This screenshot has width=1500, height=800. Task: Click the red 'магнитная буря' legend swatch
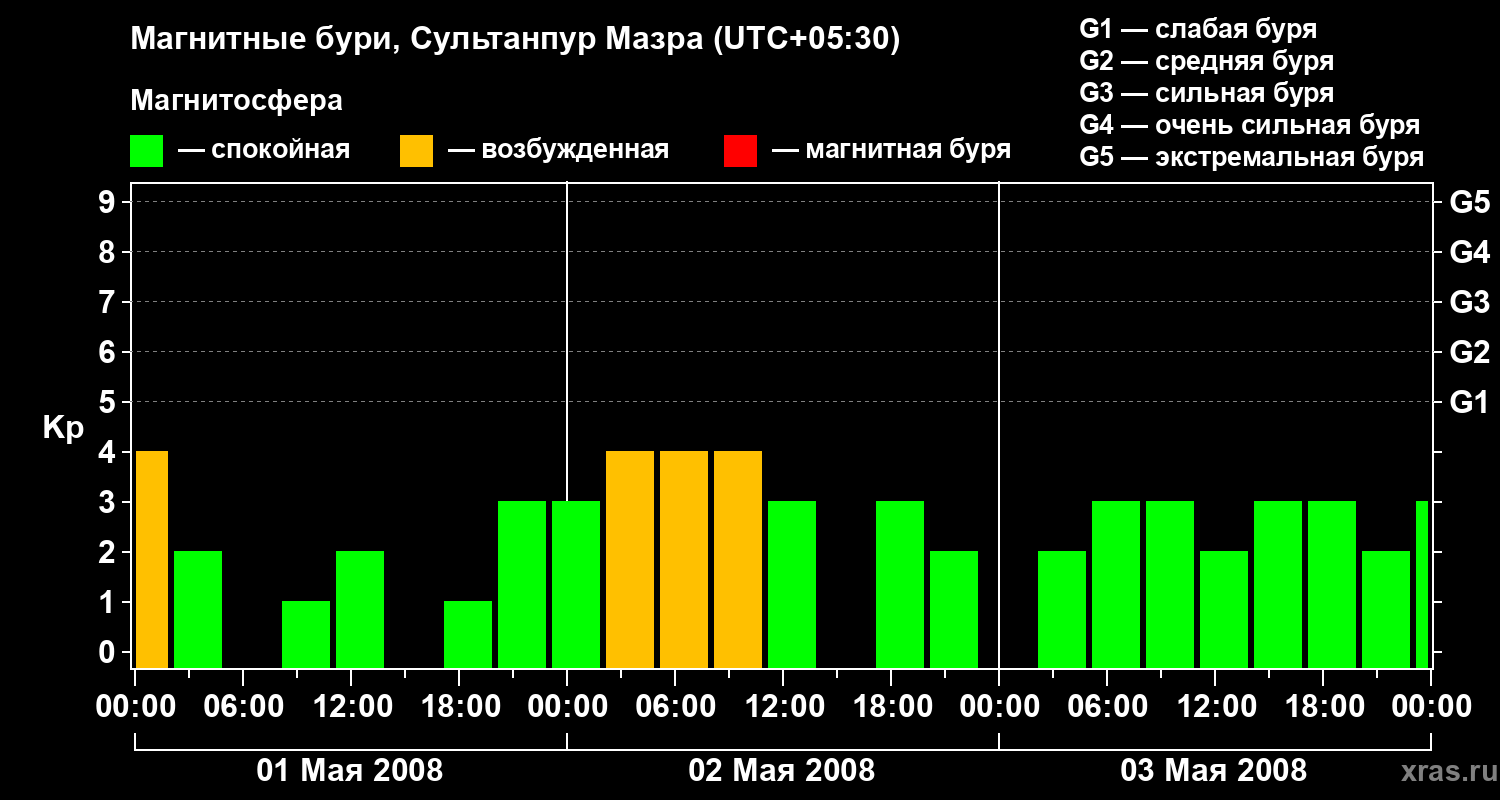[x=740, y=151]
